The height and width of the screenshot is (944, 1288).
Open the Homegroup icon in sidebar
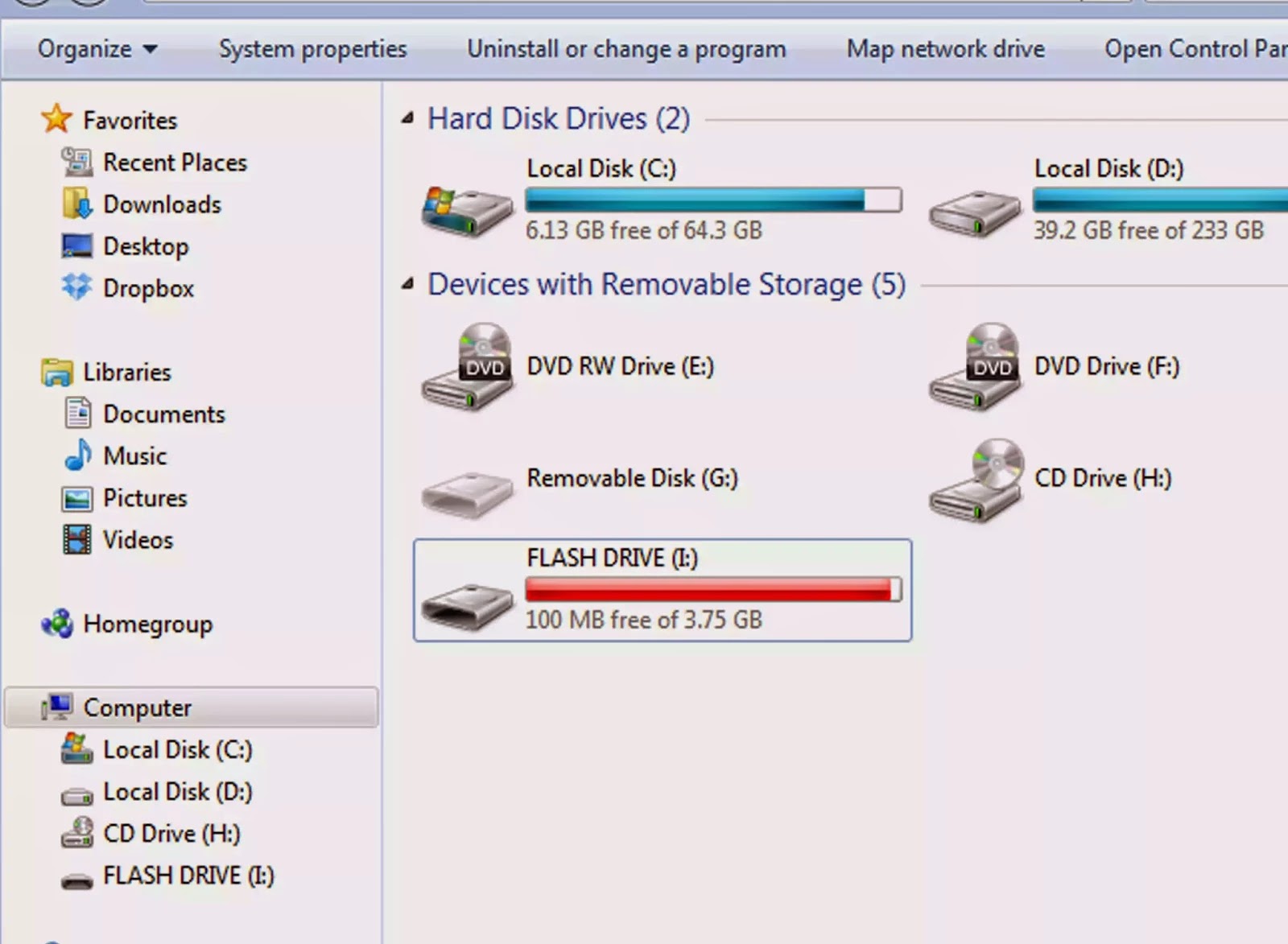57,624
